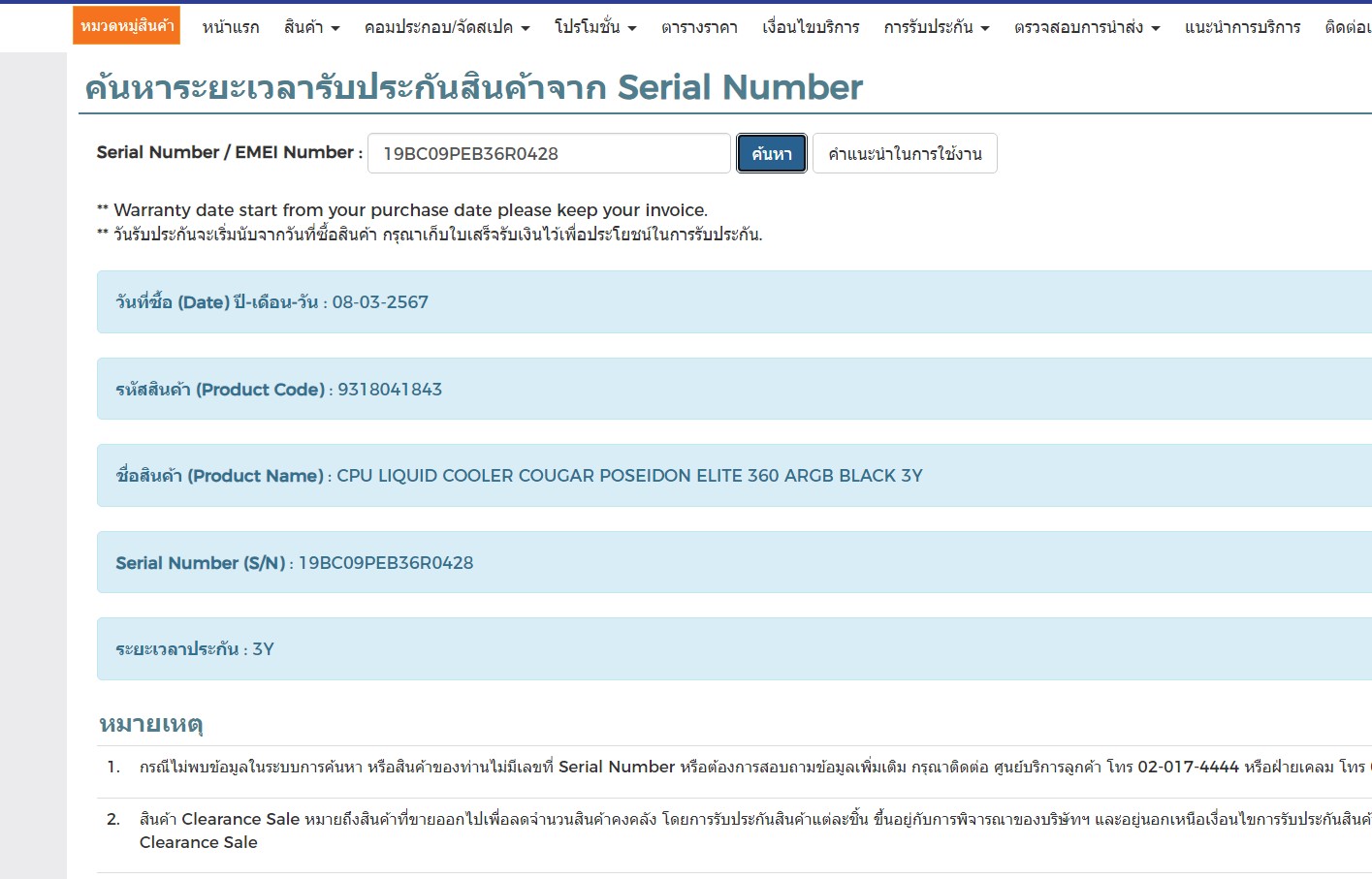1372x879 pixels.
Task: Open คำแนะนำในการใช้งาน usage guide button
Action: click(x=905, y=153)
